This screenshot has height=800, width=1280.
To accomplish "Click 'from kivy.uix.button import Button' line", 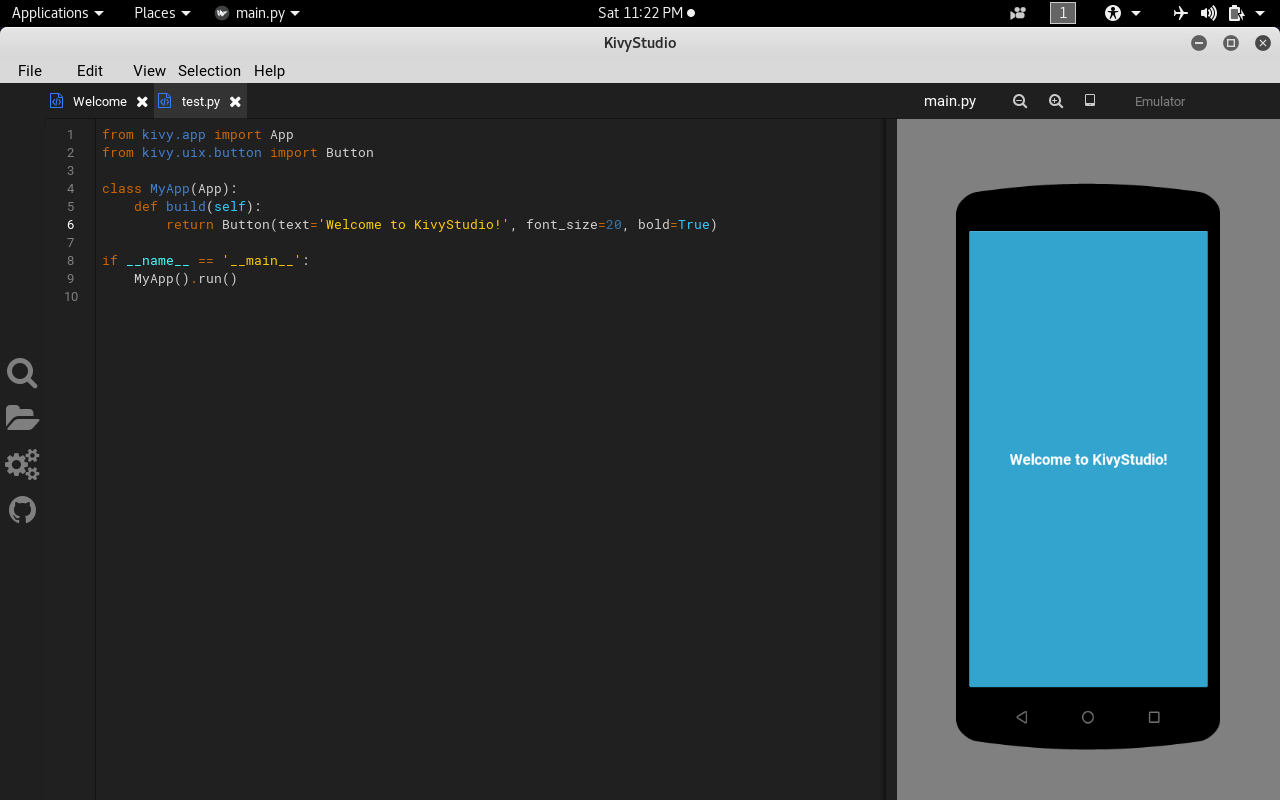I will (238, 152).
